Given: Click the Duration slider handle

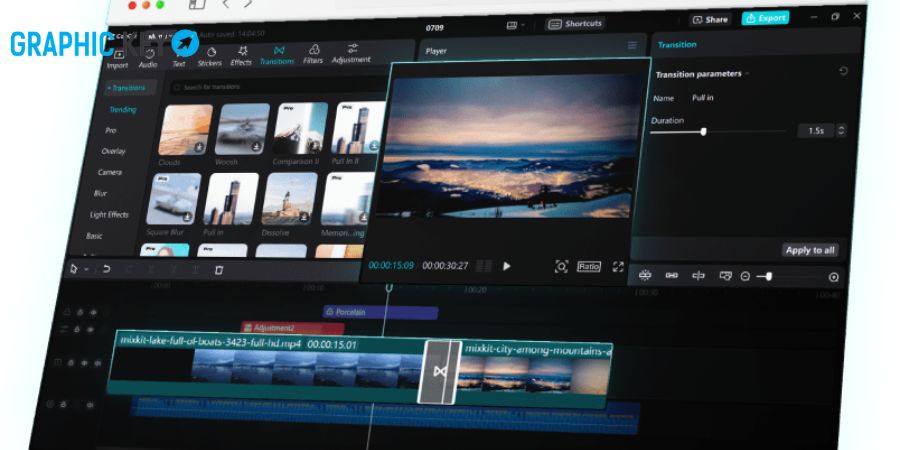Looking at the screenshot, I should [x=704, y=131].
